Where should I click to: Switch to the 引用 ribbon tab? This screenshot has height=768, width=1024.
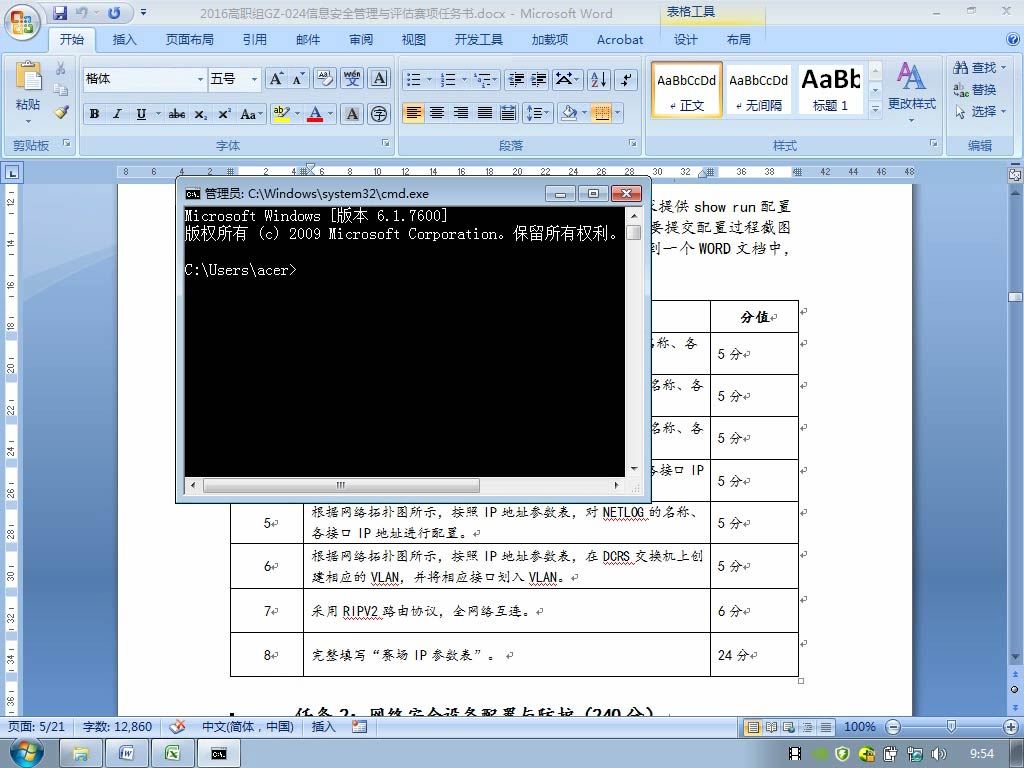[x=255, y=40]
